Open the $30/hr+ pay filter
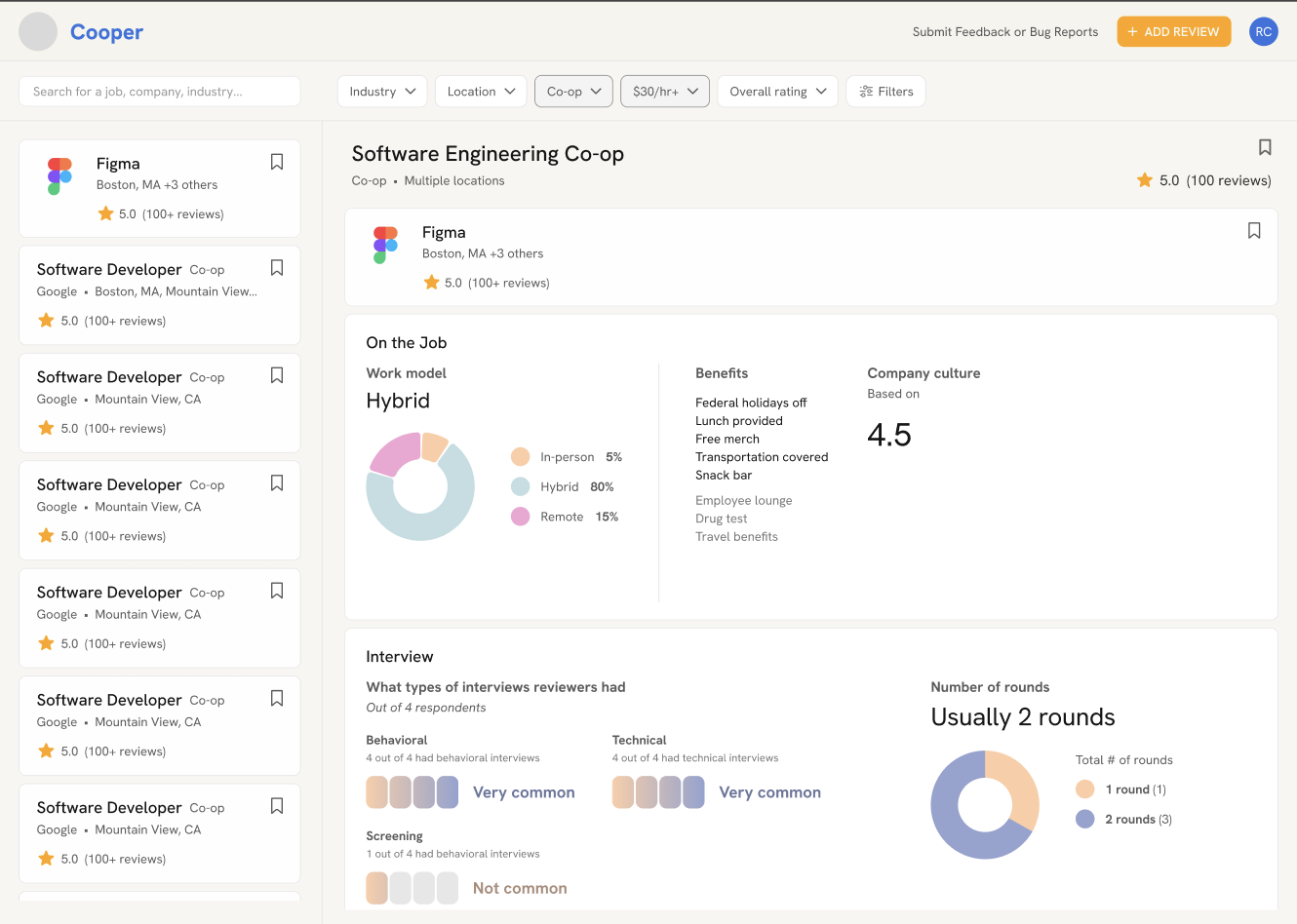The image size is (1297, 924). point(665,92)
